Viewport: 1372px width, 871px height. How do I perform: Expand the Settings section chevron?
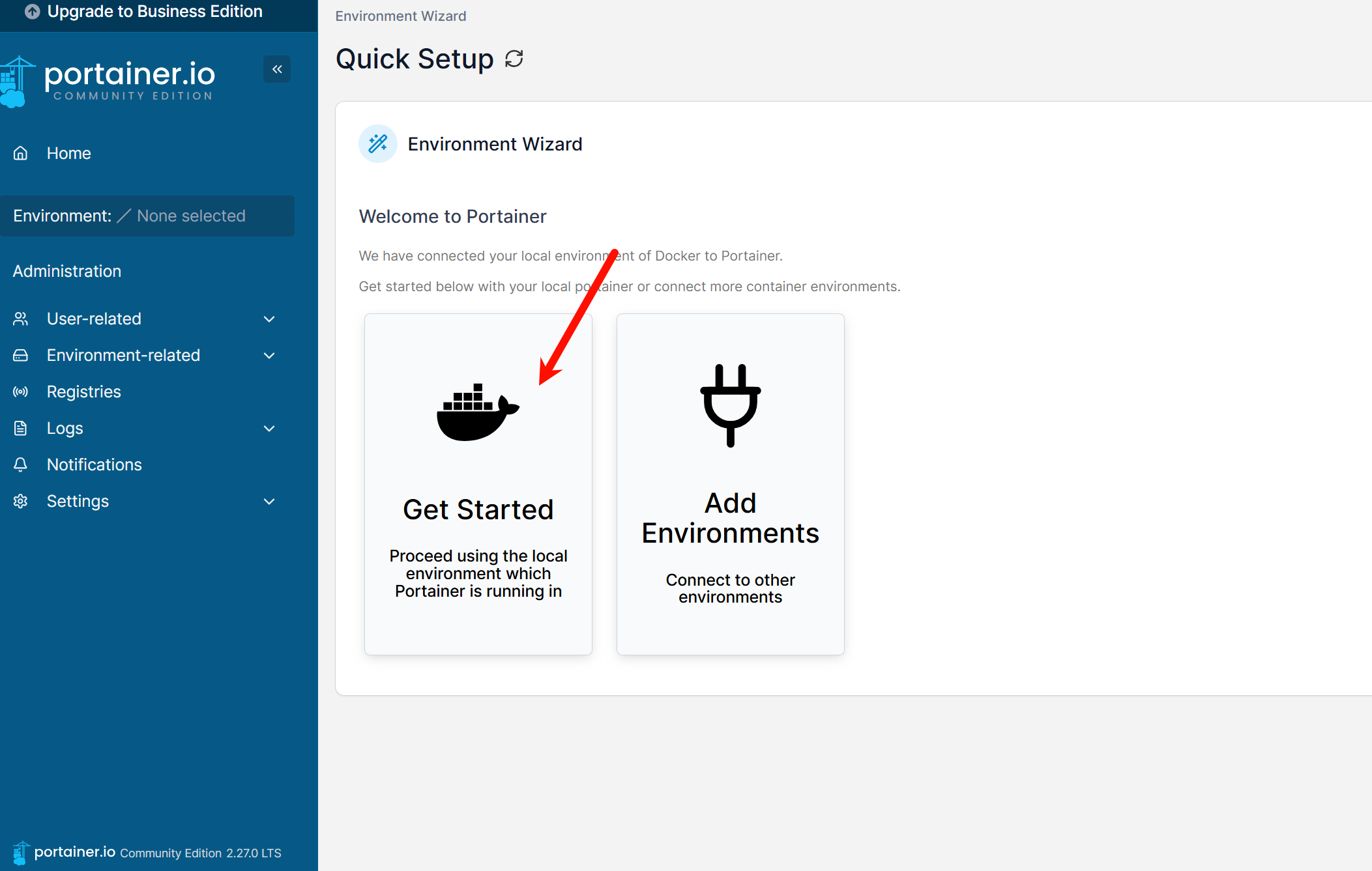(x=269, y=501)
